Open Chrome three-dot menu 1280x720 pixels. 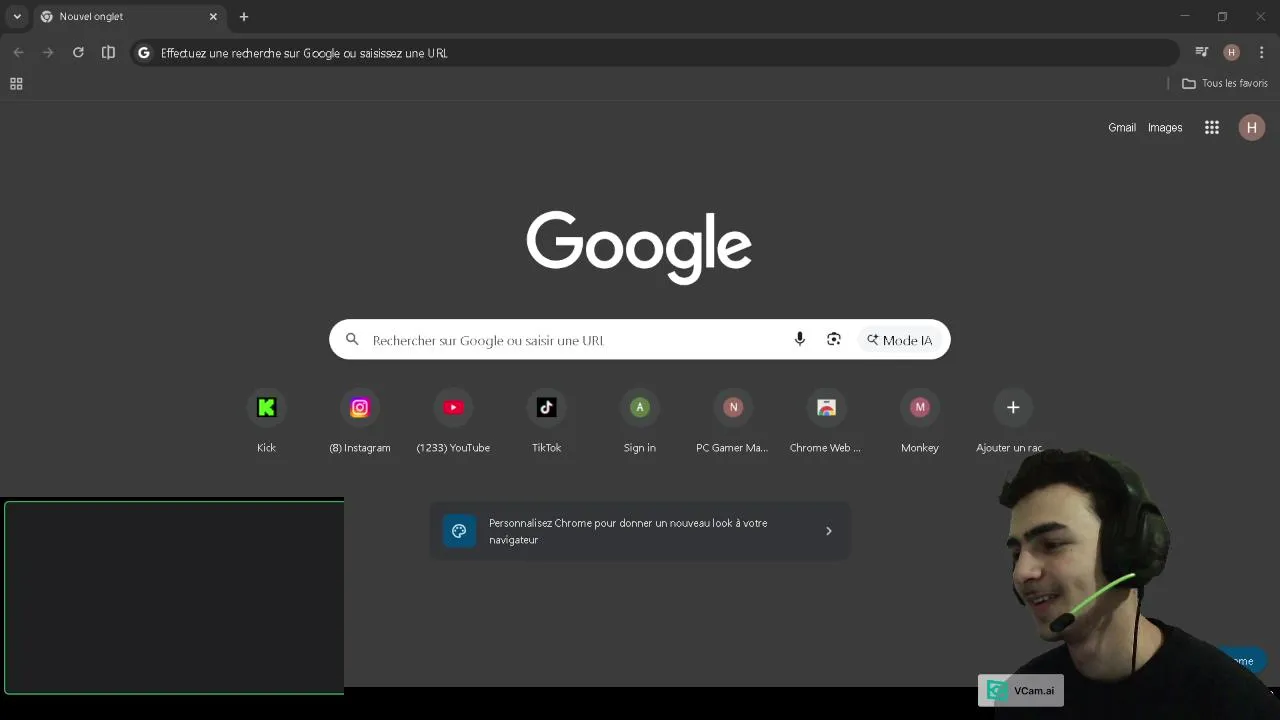click(x=1261, y=52)
